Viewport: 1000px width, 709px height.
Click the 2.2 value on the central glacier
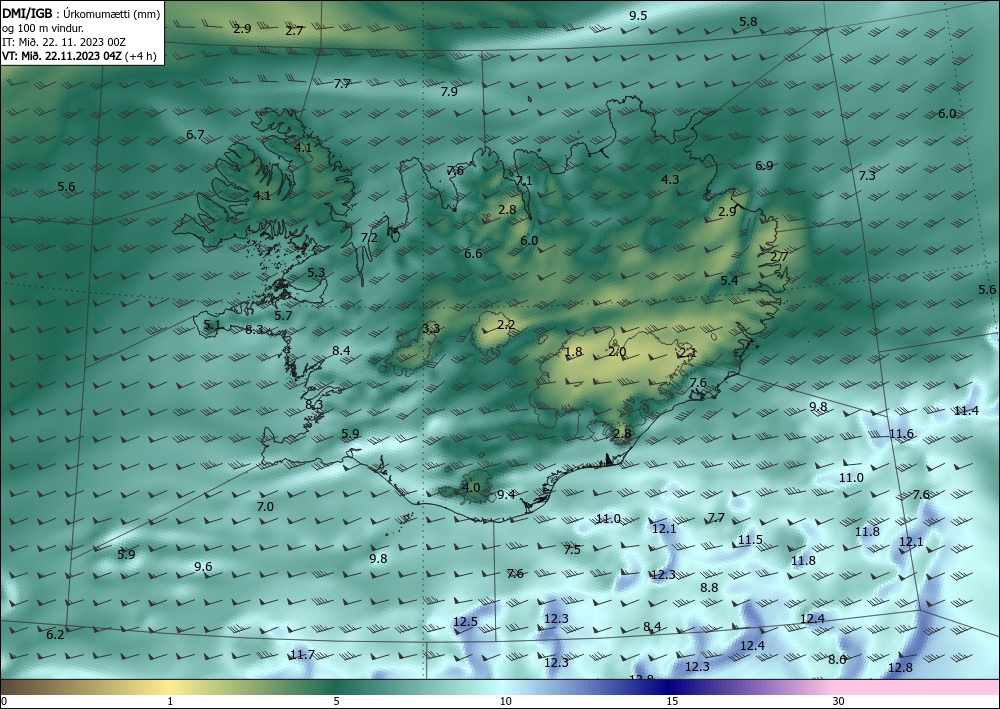pos(506,325)
